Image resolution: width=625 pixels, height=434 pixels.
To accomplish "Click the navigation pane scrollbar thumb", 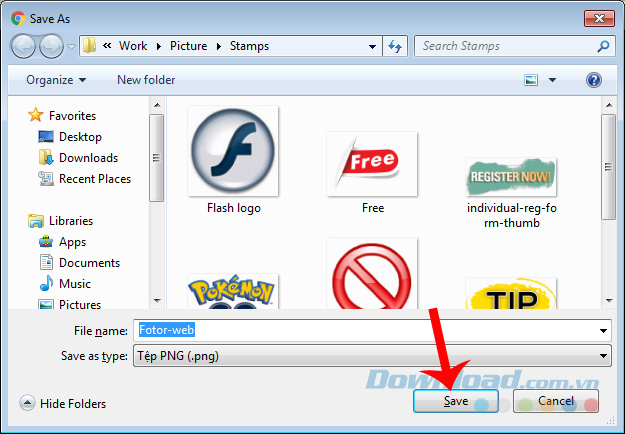I will tap(156, 158).
